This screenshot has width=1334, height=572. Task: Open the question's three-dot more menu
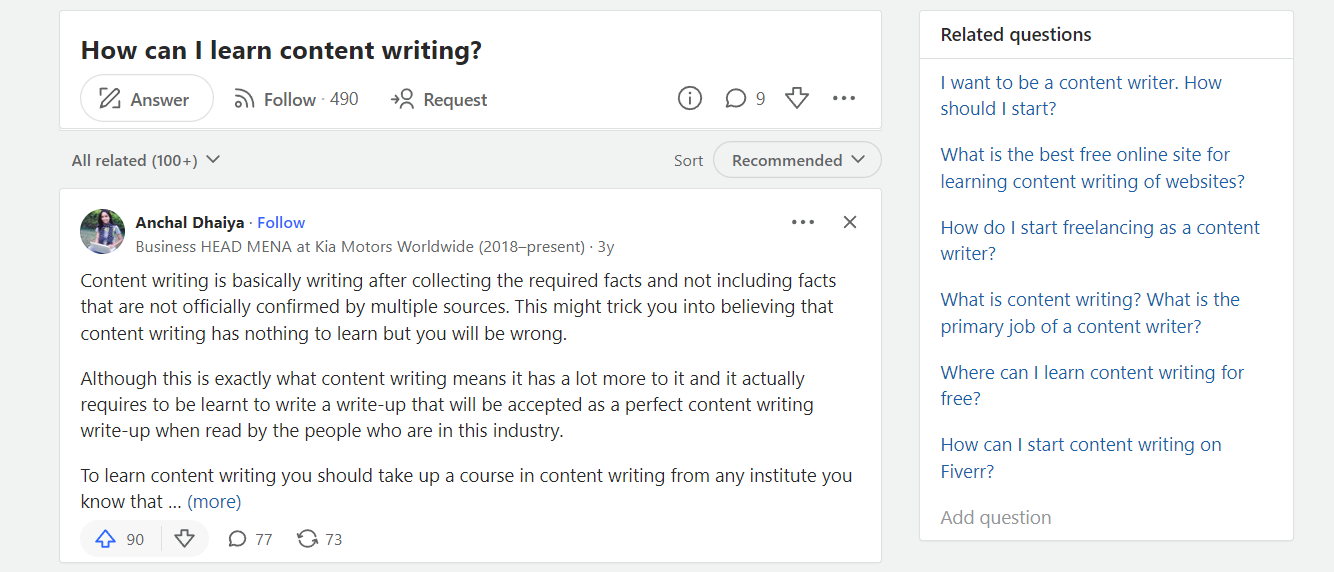click(x=844, y=98)
